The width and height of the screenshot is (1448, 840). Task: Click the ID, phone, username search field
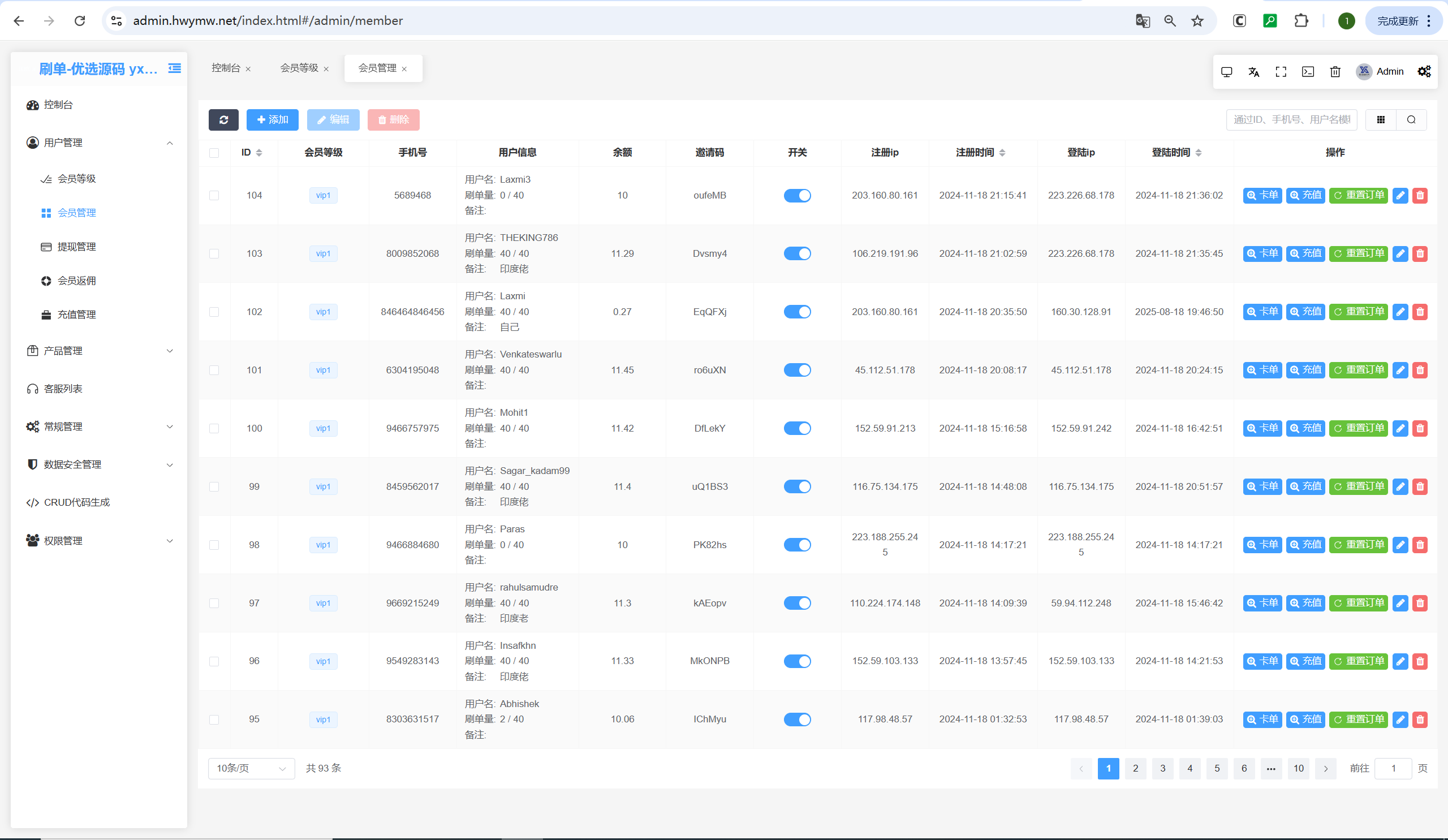(x=1291, y=119)
